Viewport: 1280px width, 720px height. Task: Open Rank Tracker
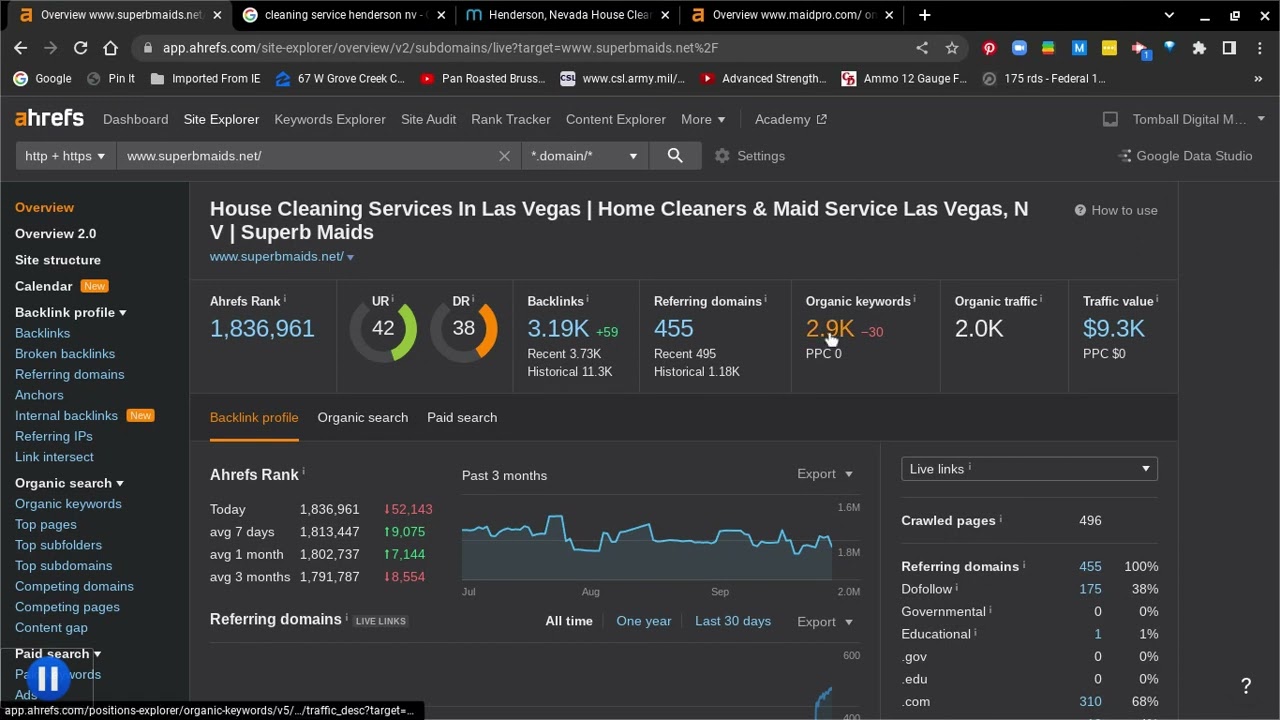(511, 119)
